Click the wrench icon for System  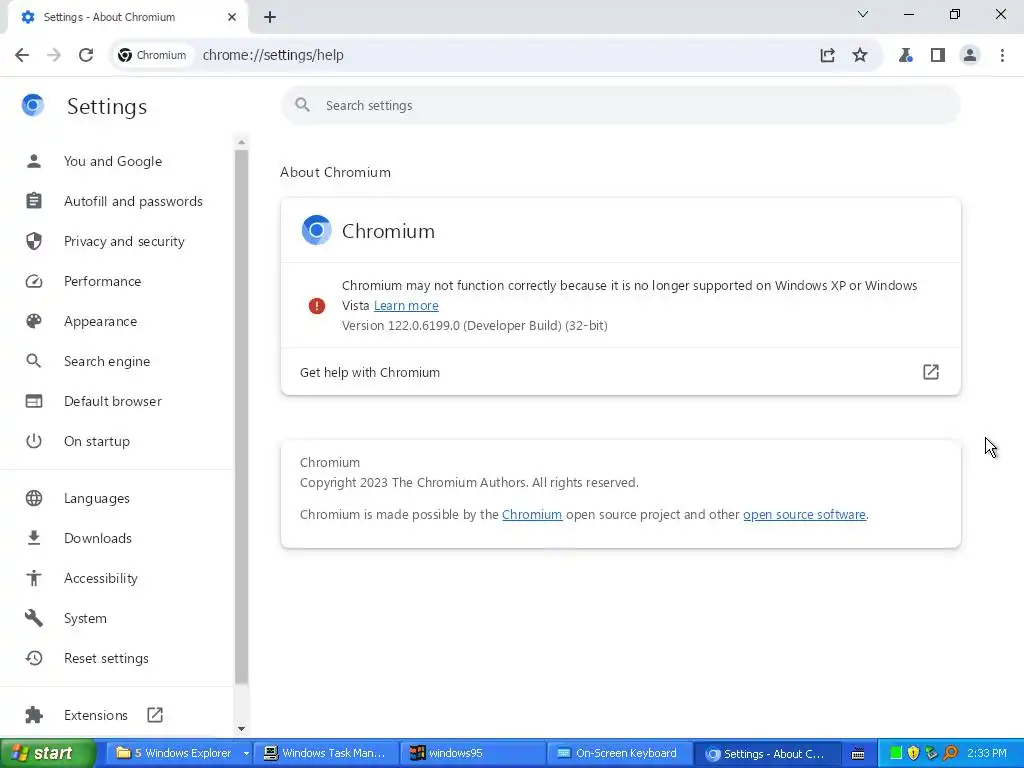tap(34, 618)
